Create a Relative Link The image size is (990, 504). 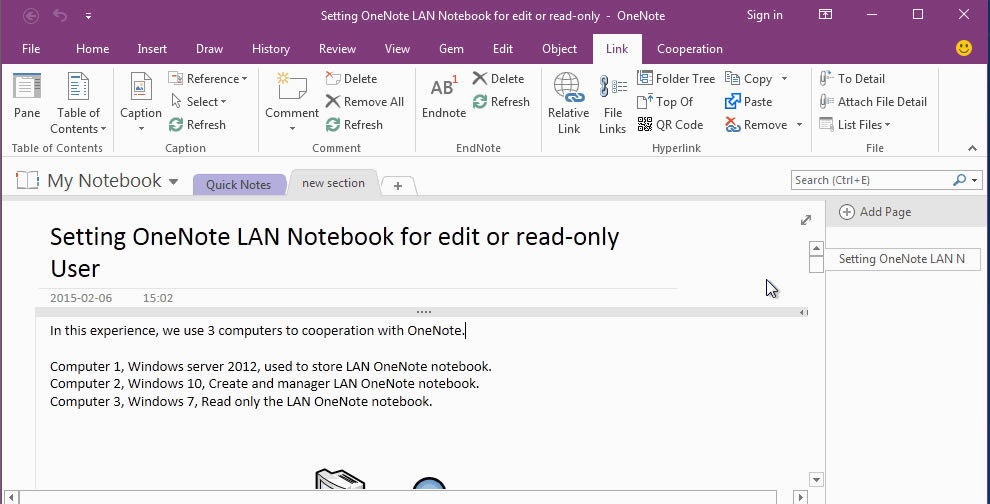click(x=568, y=103)
